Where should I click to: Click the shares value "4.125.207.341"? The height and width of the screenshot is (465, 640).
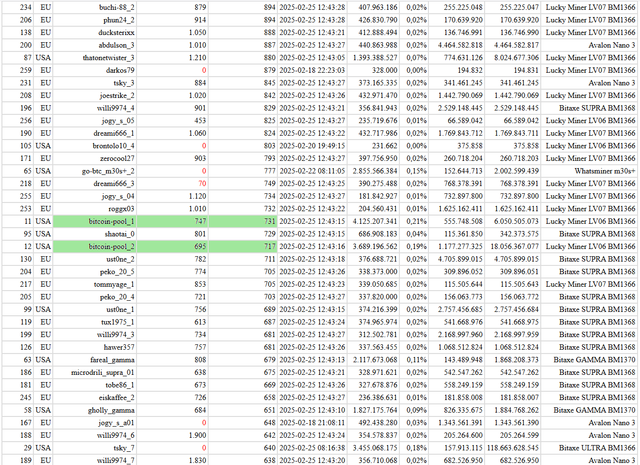click(375, 222)
